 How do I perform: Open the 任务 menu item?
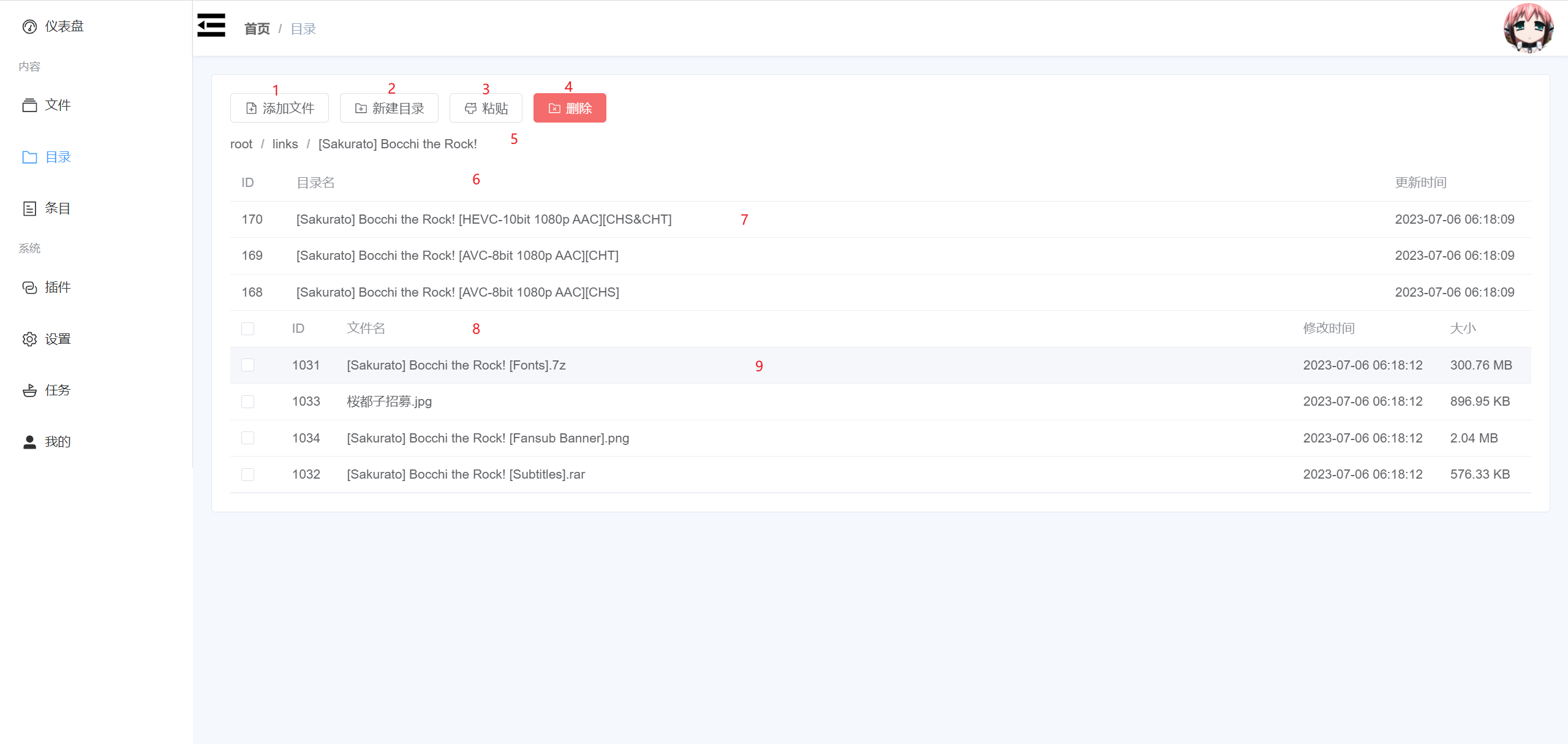point(96,390)
